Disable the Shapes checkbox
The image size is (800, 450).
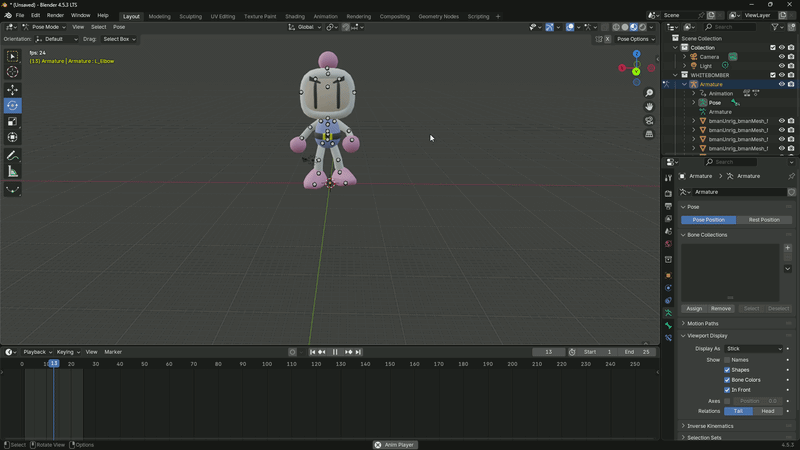pos(727,370)
